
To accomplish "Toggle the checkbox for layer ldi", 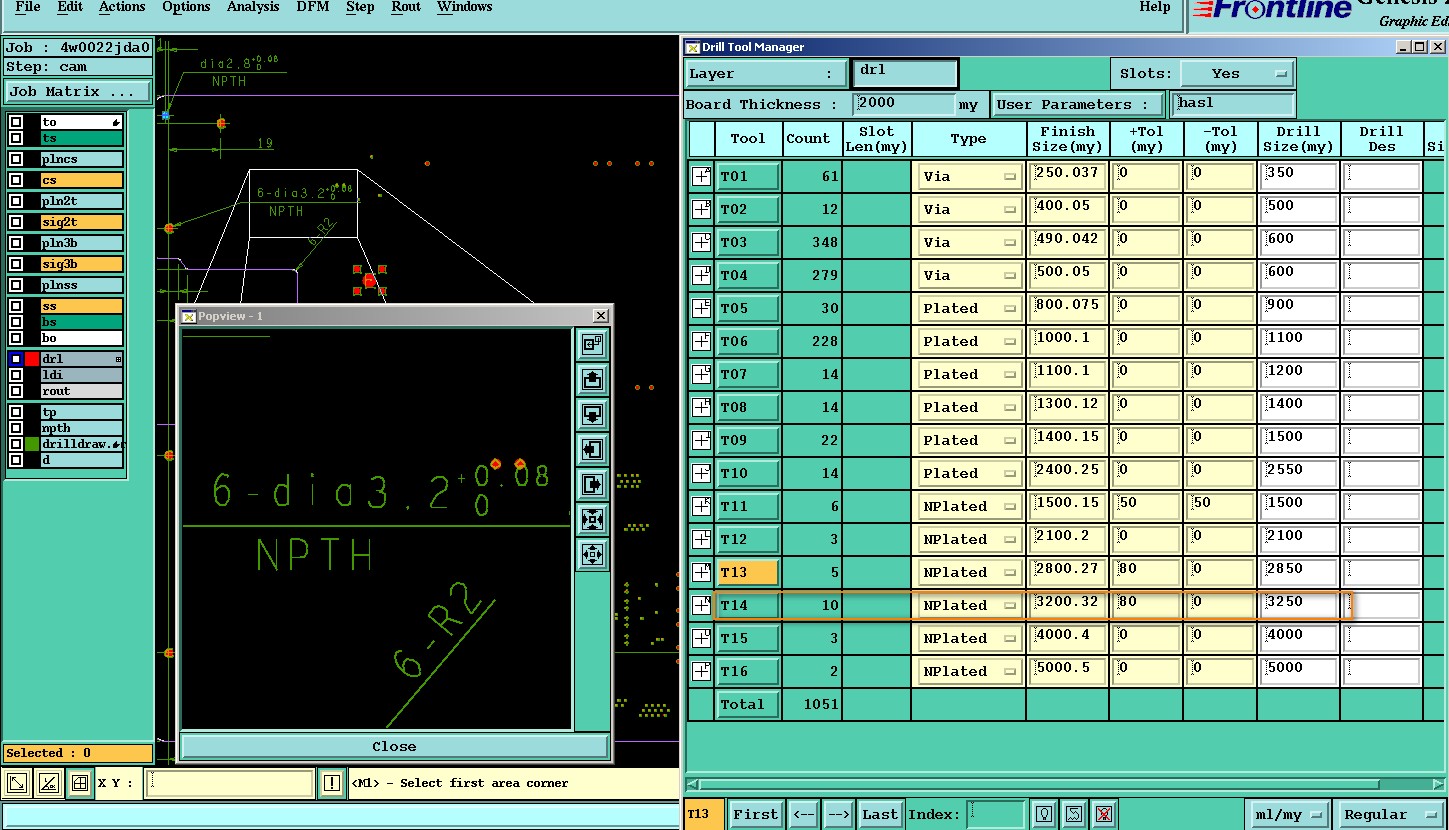I will pos(16,375).
